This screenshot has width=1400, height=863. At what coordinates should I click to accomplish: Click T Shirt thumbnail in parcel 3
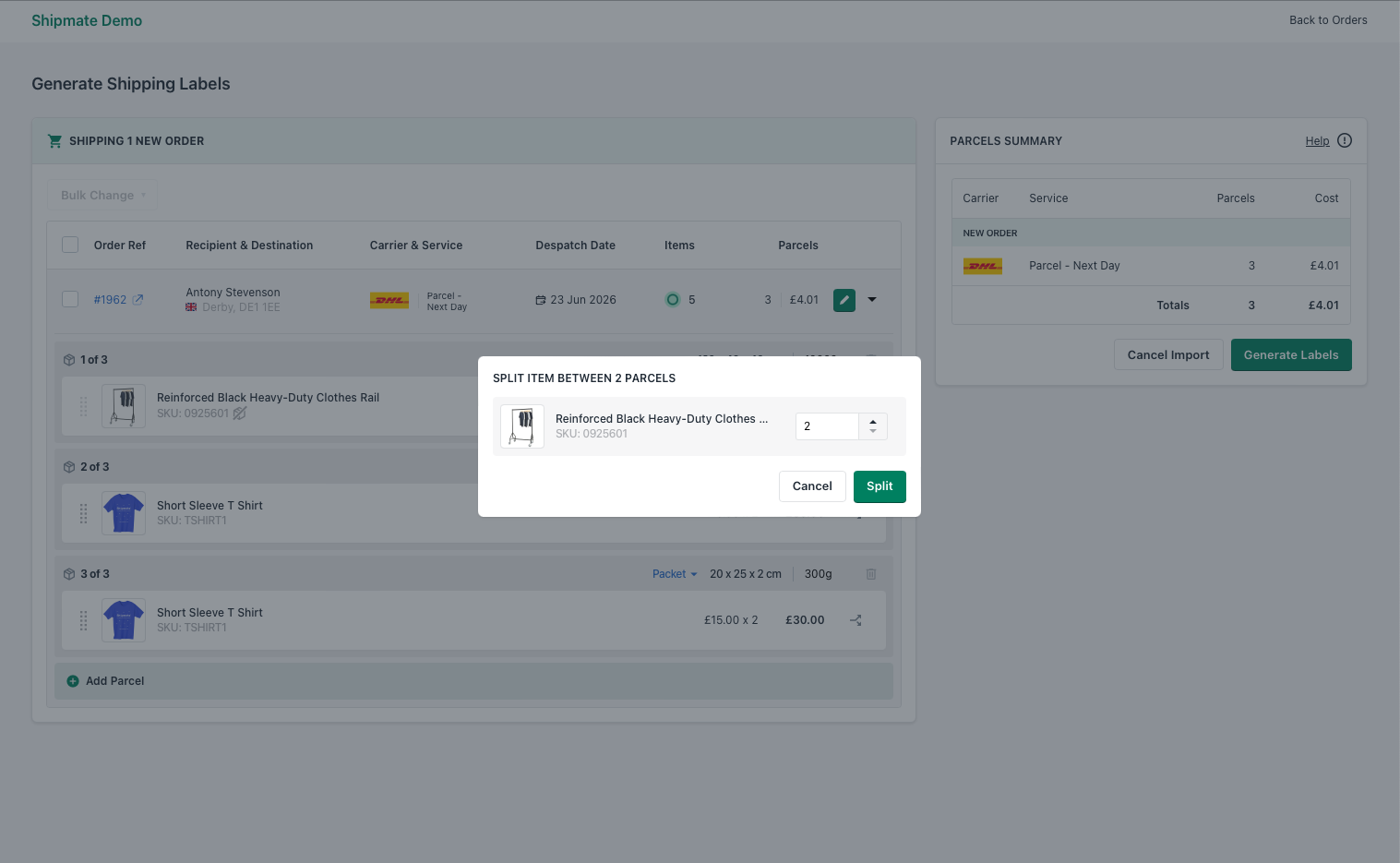[124, 620]
